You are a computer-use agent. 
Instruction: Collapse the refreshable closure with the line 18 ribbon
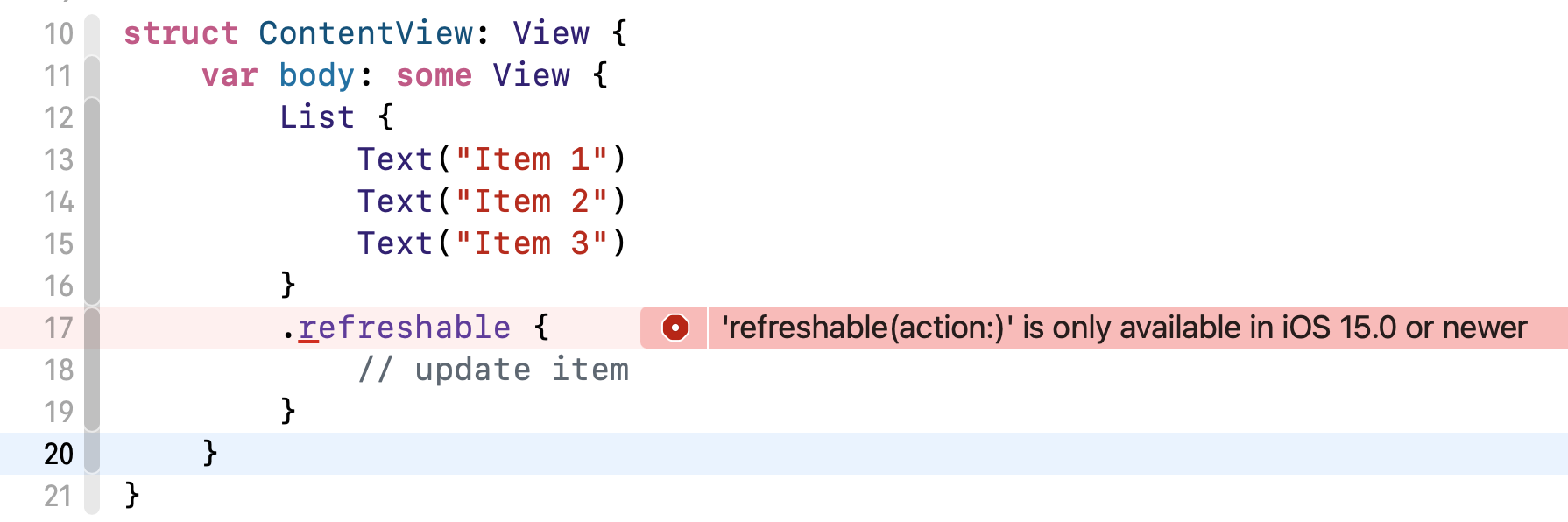pyautogui.click(x=92, y=370)
